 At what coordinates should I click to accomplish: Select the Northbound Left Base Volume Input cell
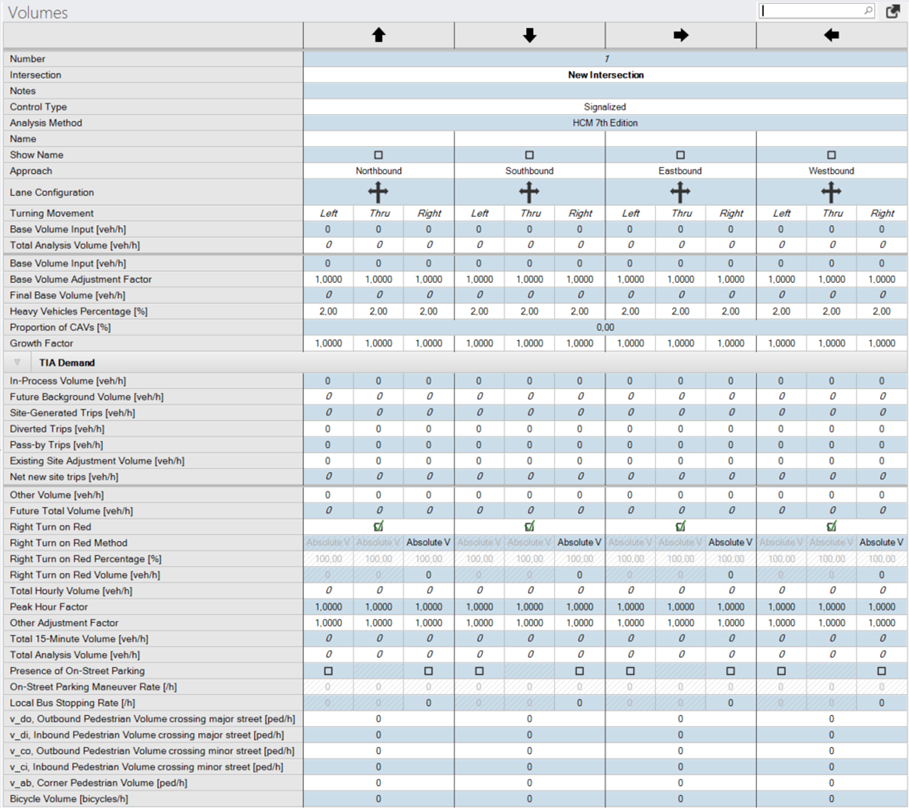[328, 229]
